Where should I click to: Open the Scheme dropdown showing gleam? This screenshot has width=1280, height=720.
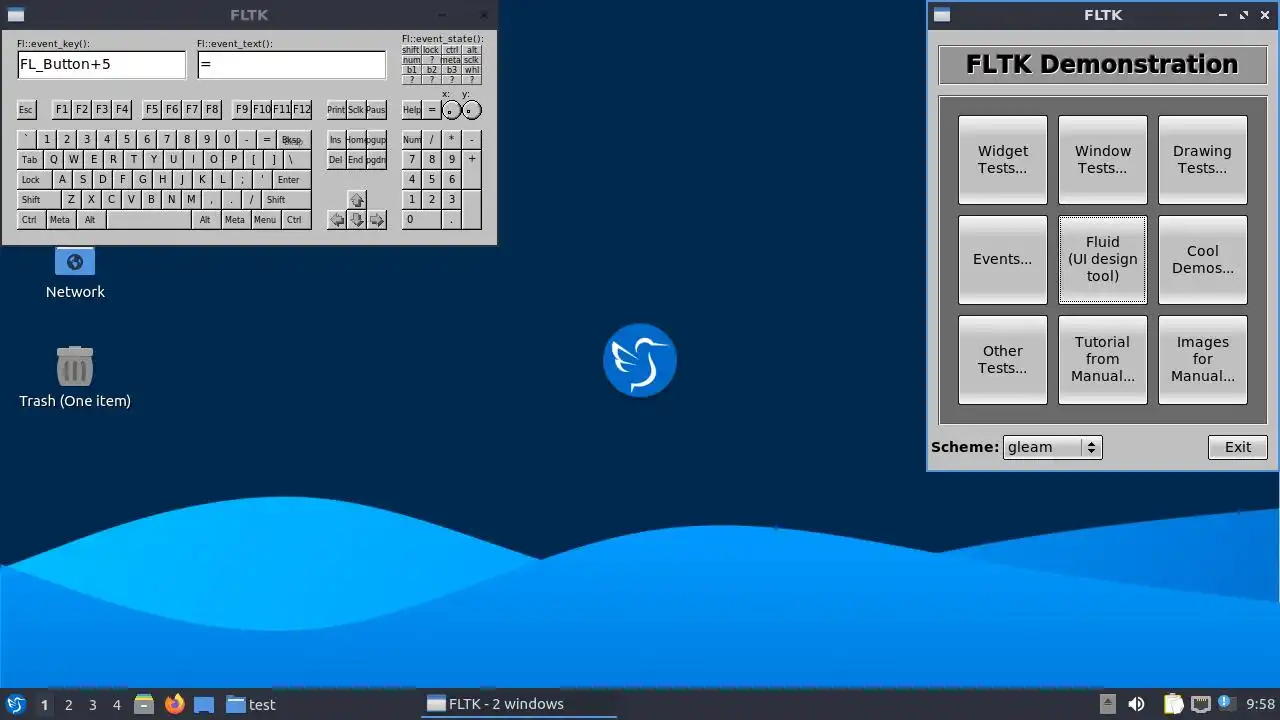(1052, 447)
